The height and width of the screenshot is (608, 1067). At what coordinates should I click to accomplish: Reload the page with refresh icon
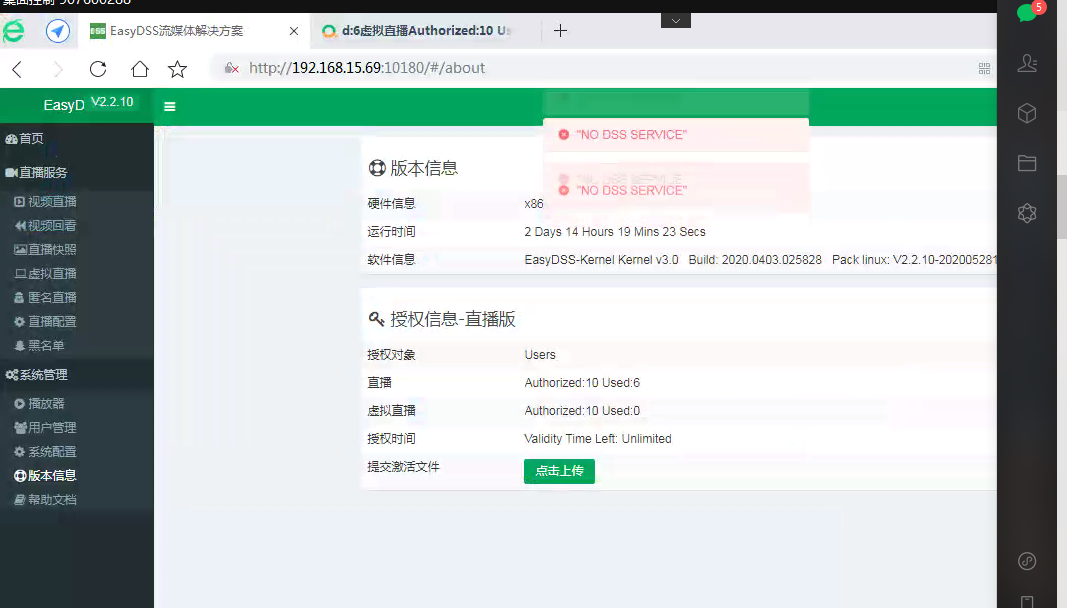[x=98, y=69]
